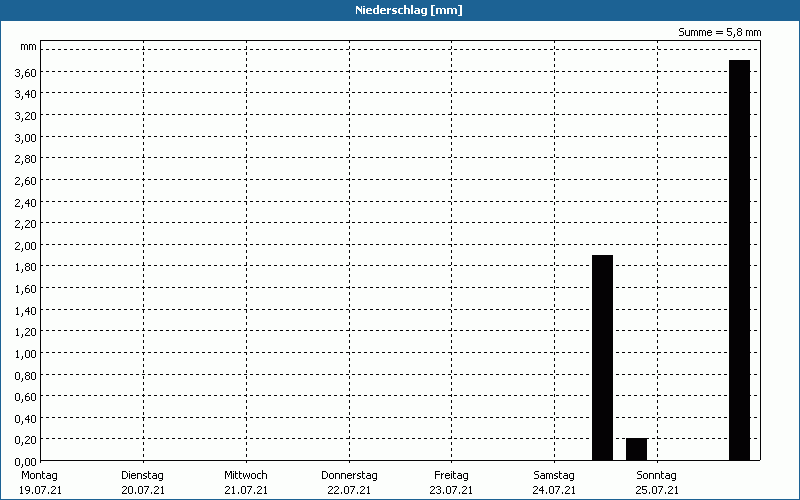Image resolution: width=800 pixels, height=500 pixels.
Task: Click the small 0,20 mm precipitation bar
Action: 636,449
